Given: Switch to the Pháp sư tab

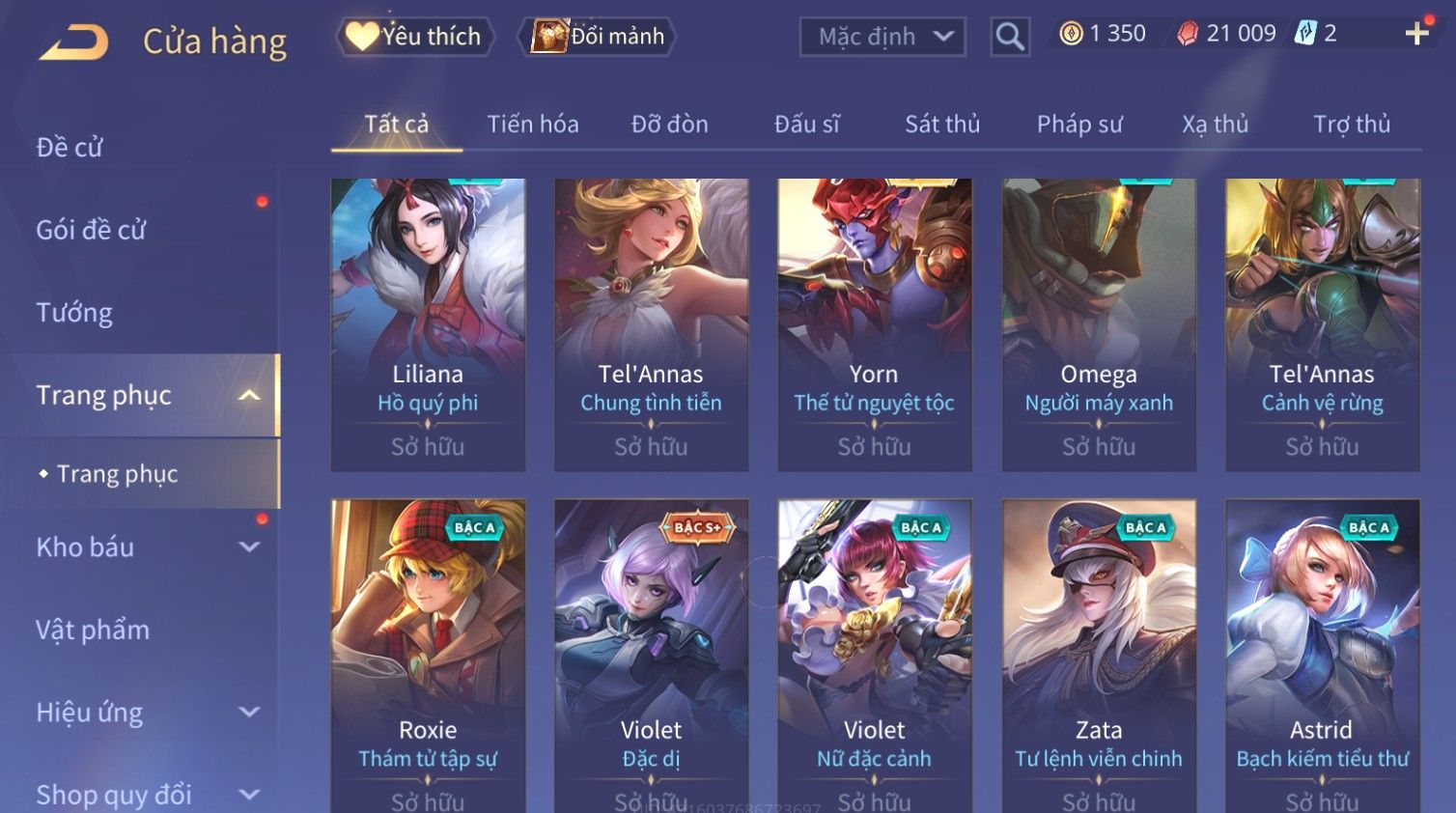Looking at the screenshot, I should [1079, 124].
